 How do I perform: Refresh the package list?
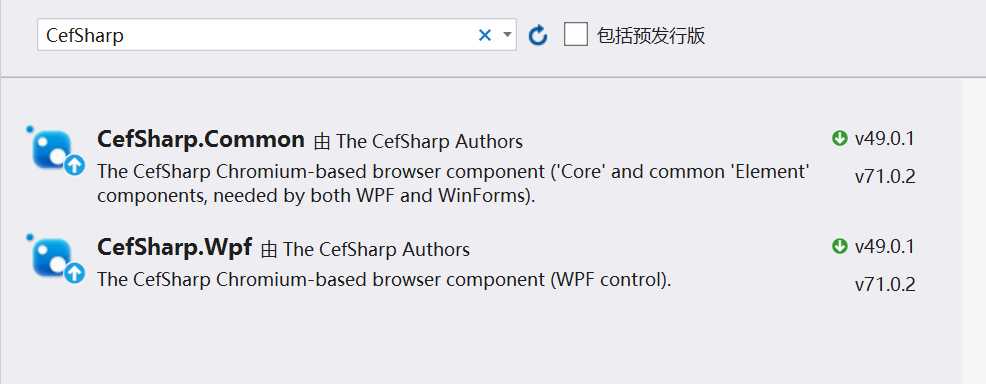coord(538,35)
